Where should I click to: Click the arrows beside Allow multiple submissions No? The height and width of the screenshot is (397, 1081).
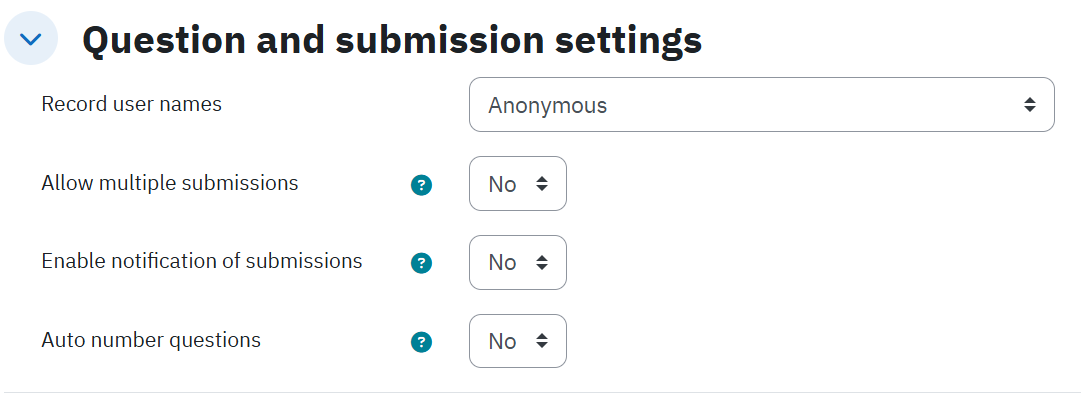click(x=542, y=183)
